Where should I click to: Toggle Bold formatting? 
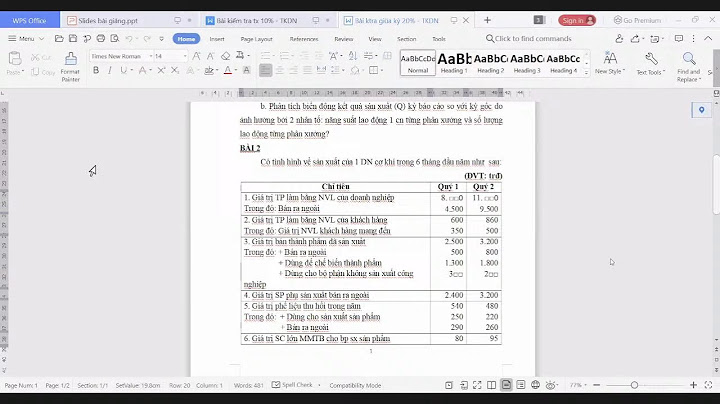coord(96,70)
